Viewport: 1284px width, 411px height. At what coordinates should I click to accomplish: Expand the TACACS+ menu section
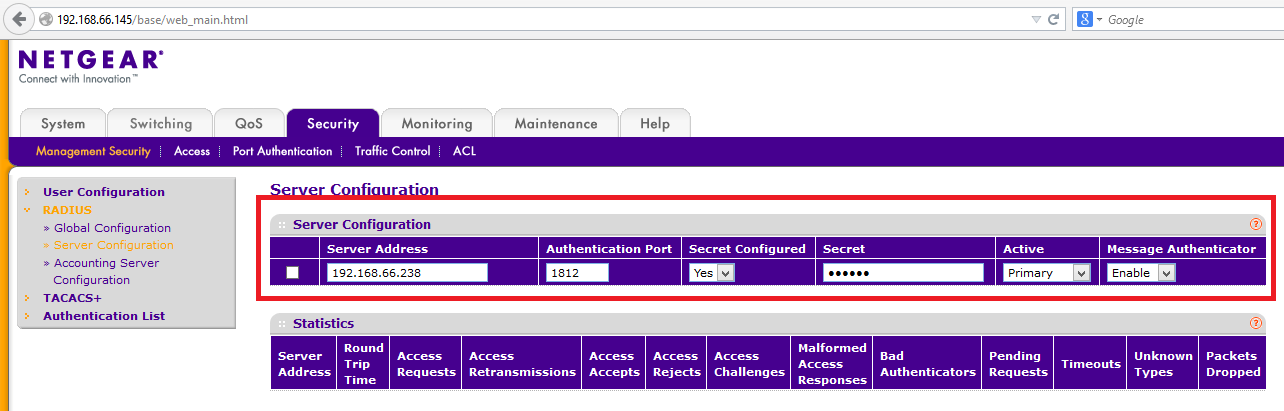72,298
